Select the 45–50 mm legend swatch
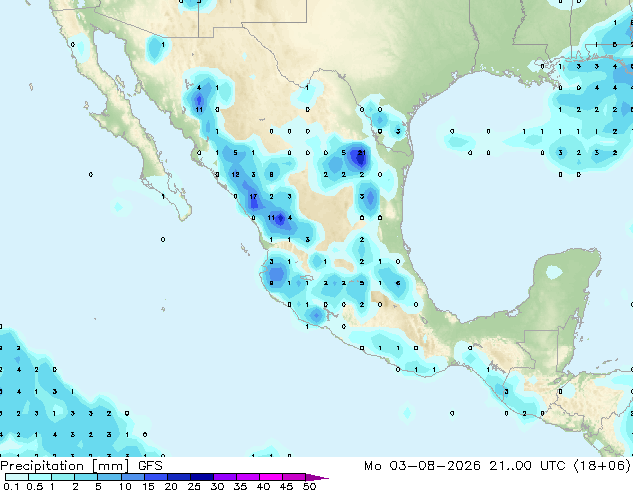 coord(294,477)
